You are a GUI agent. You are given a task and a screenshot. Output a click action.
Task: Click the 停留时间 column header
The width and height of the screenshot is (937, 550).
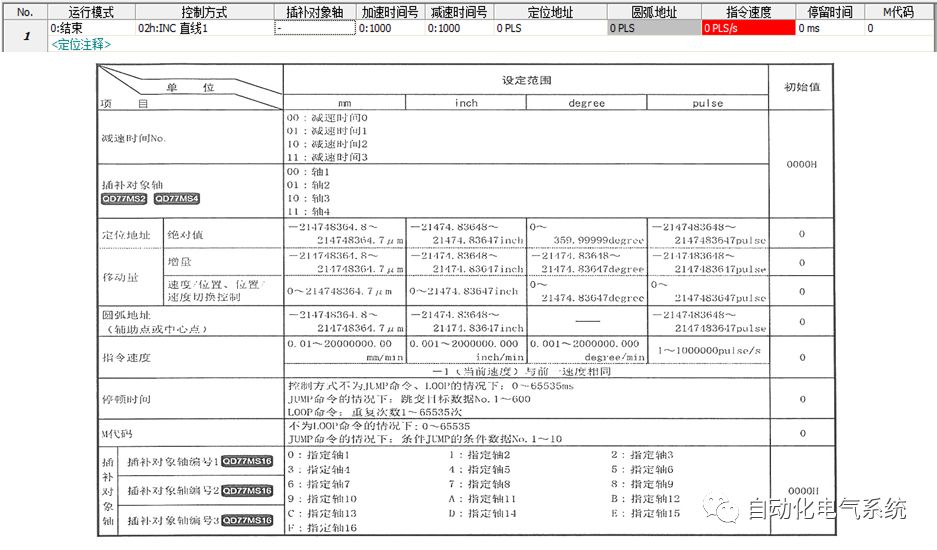coord(829,13)
